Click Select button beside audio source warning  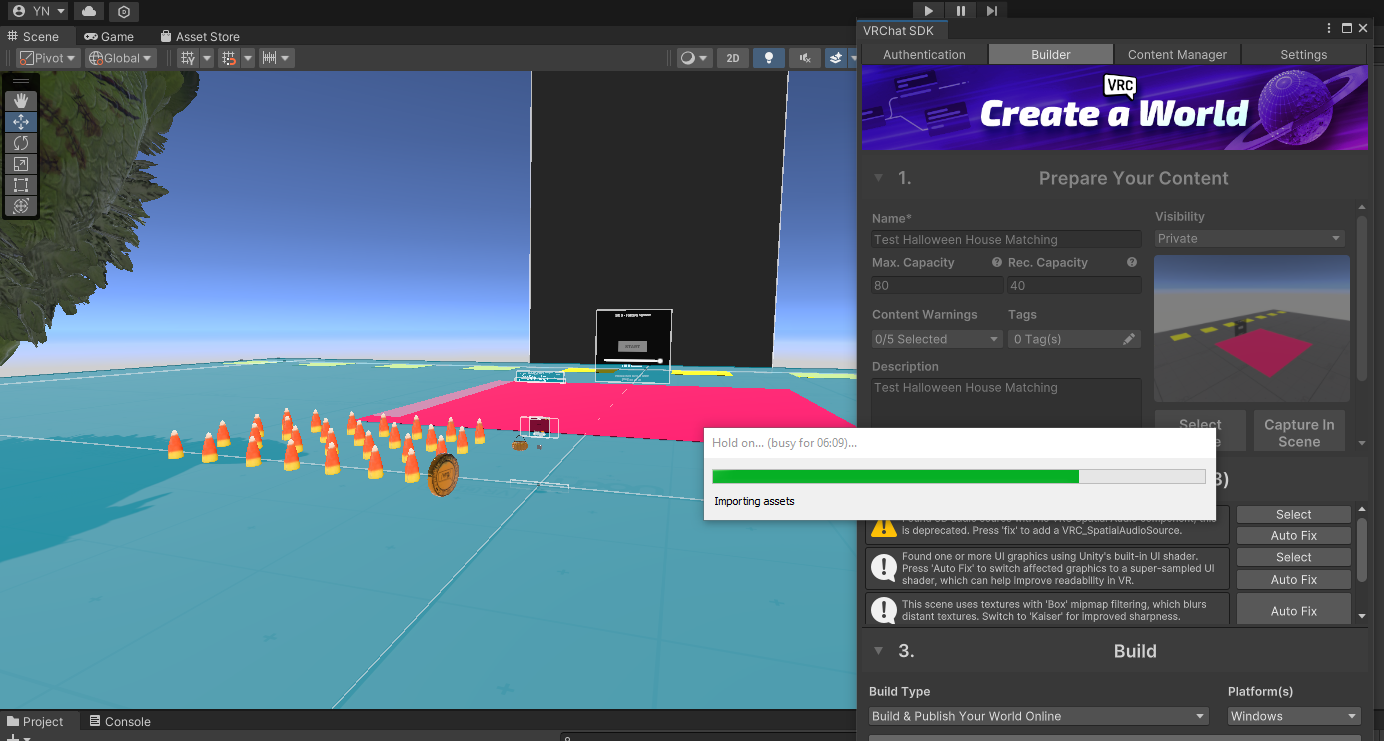click(1293, 514)
